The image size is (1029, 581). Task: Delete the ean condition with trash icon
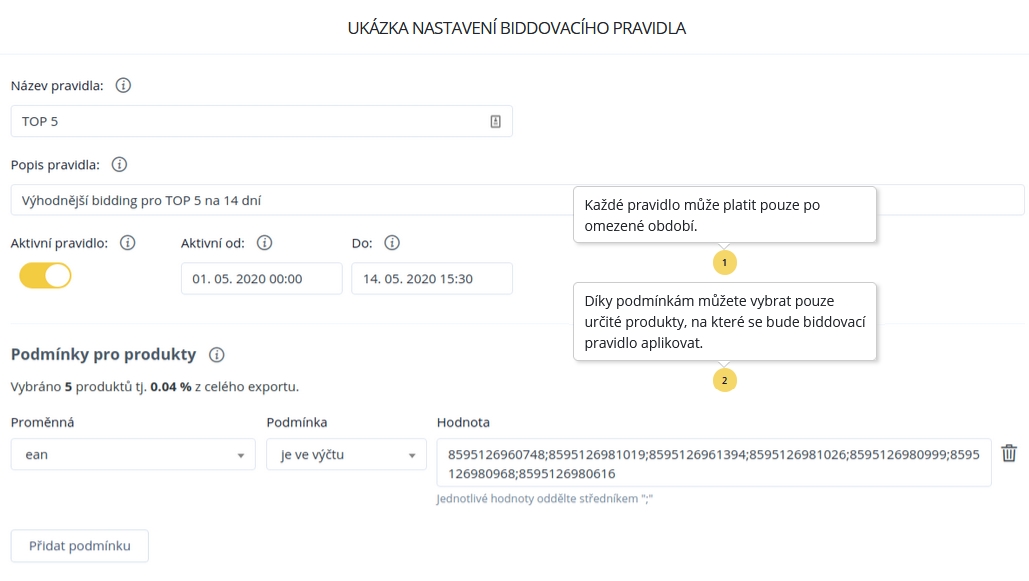(1009, 453)
